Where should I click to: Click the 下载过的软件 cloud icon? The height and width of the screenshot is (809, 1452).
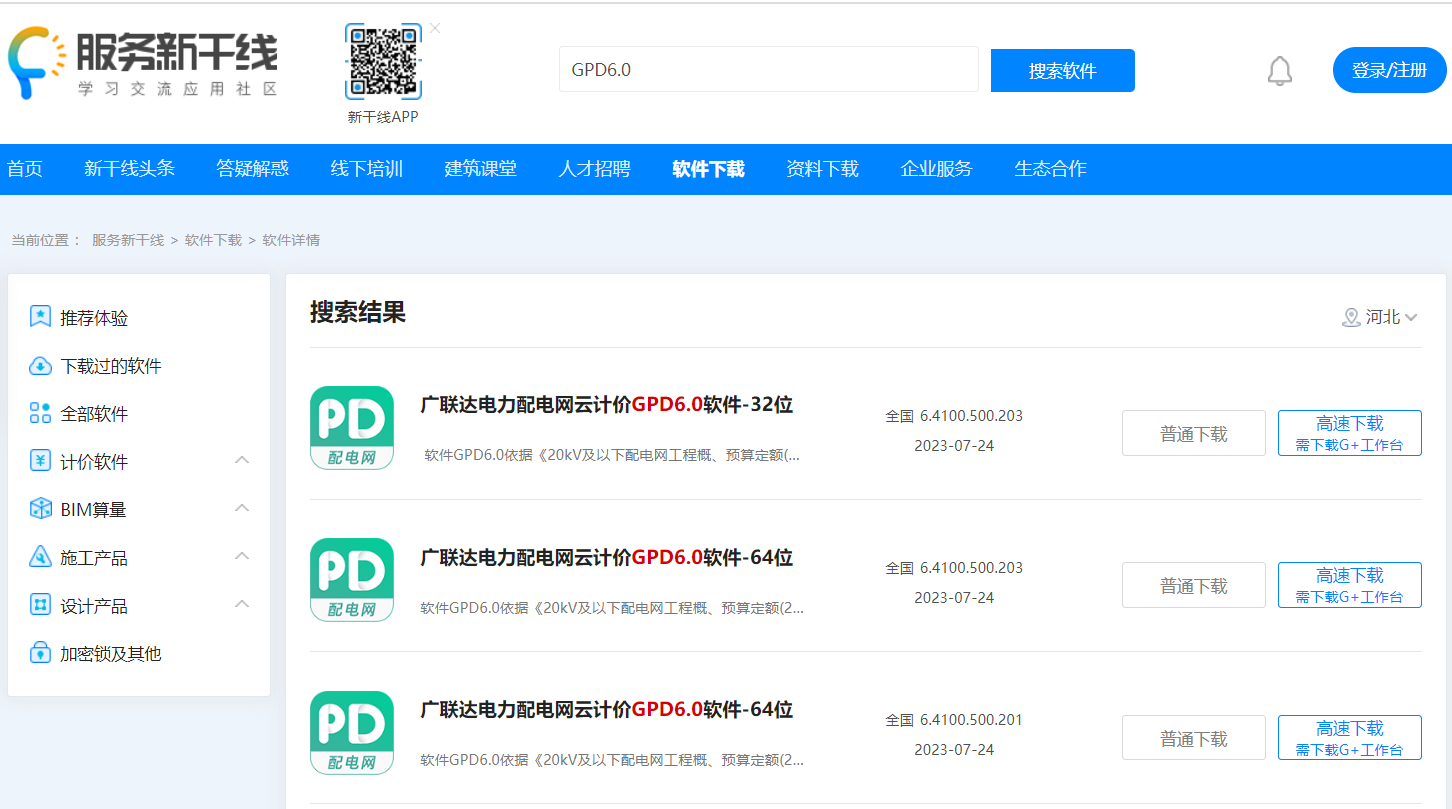pos(40,365)
